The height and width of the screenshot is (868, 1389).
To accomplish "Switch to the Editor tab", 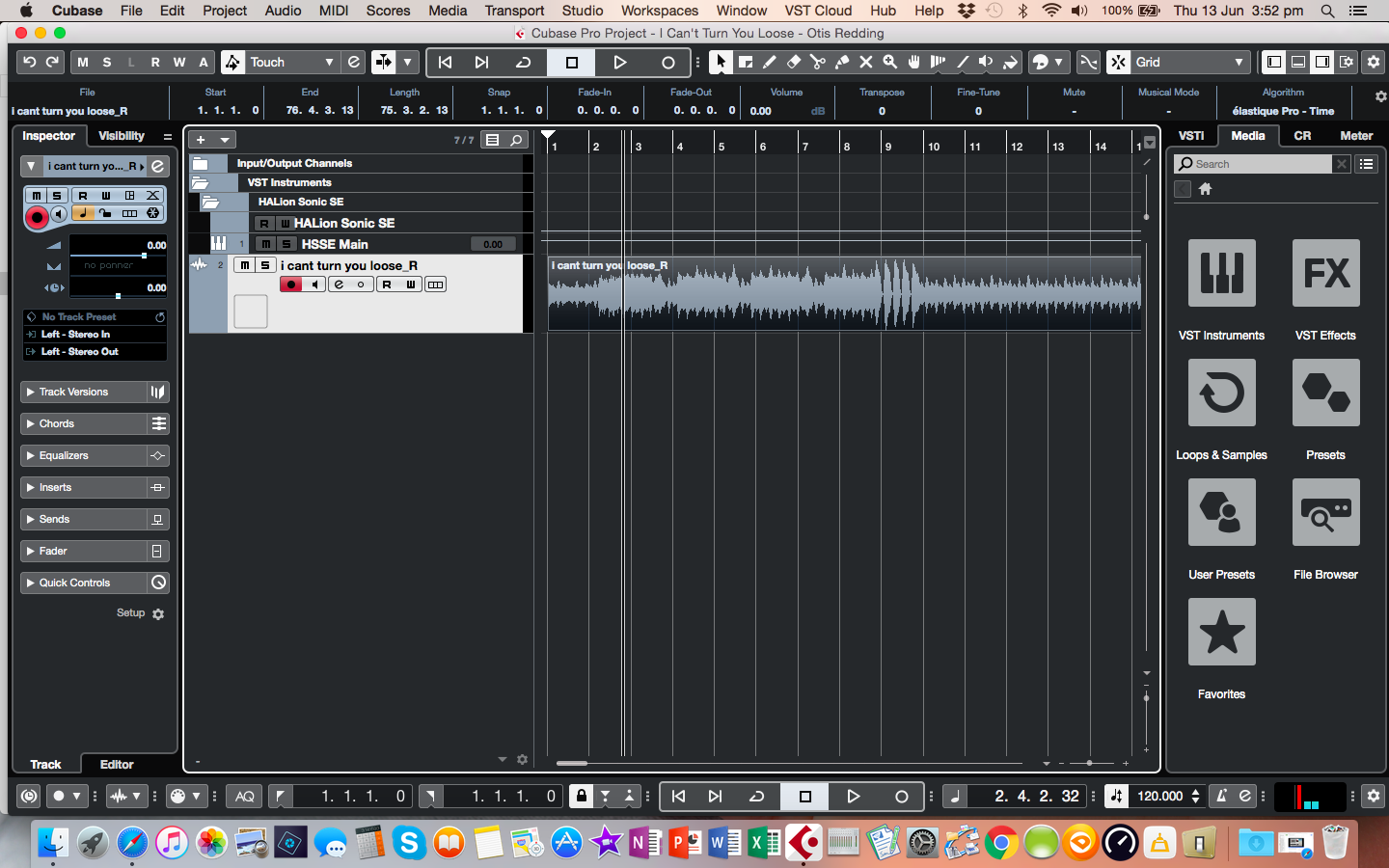I will pos(117,764).
